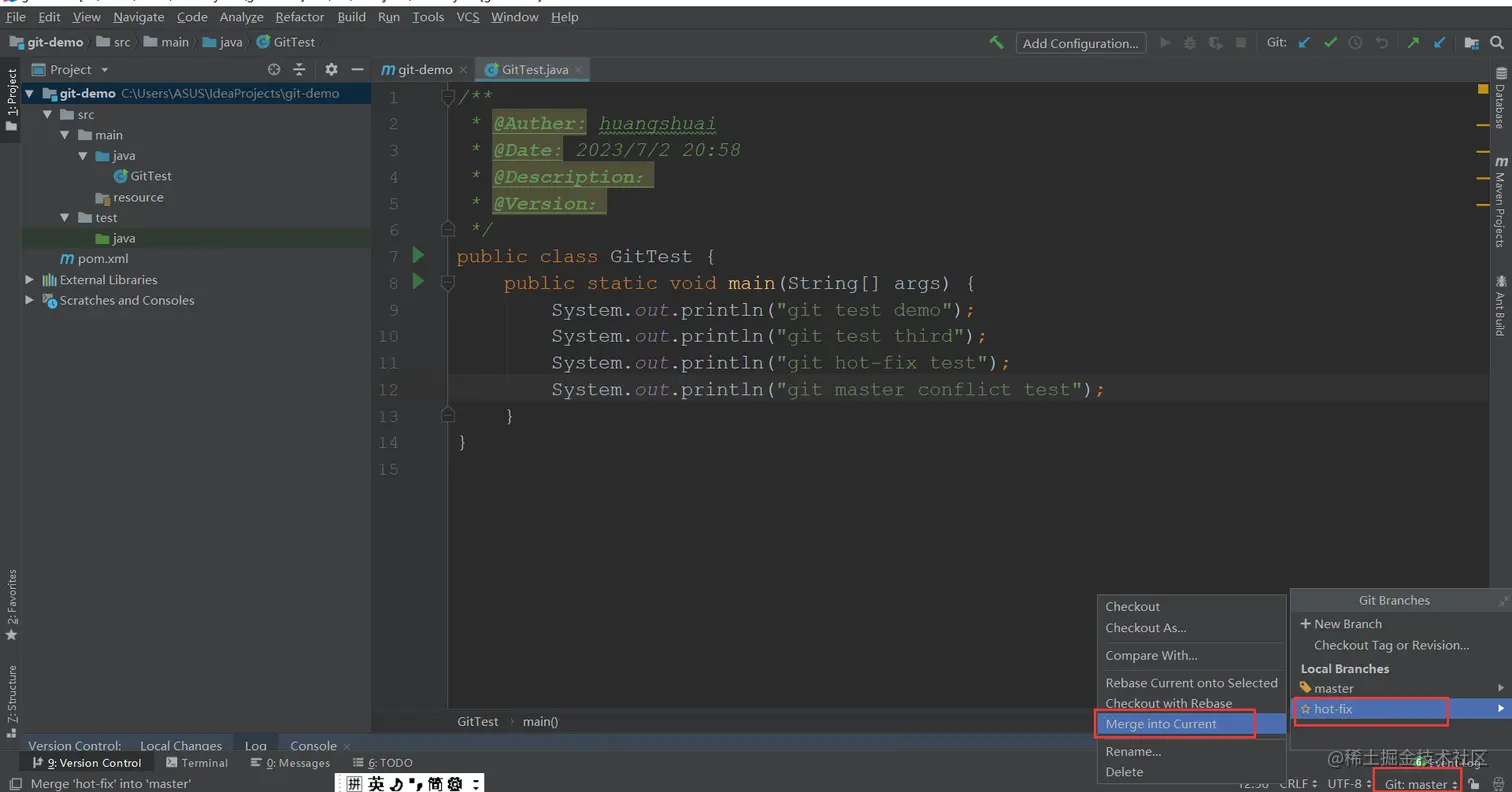Open the VCS menu

[468, 17]
